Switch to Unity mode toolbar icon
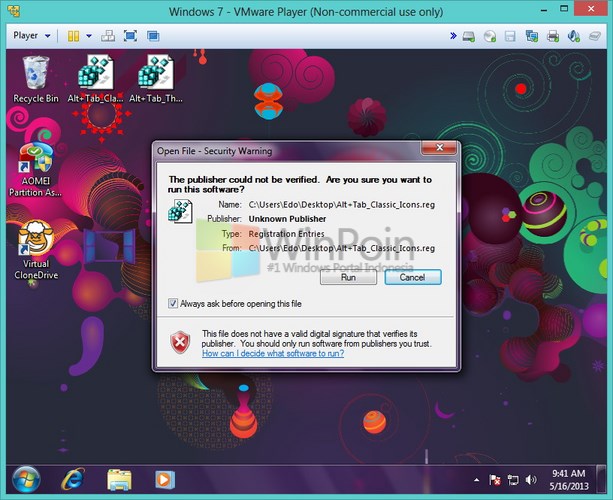613x500 pixels. tap(153, 36)
